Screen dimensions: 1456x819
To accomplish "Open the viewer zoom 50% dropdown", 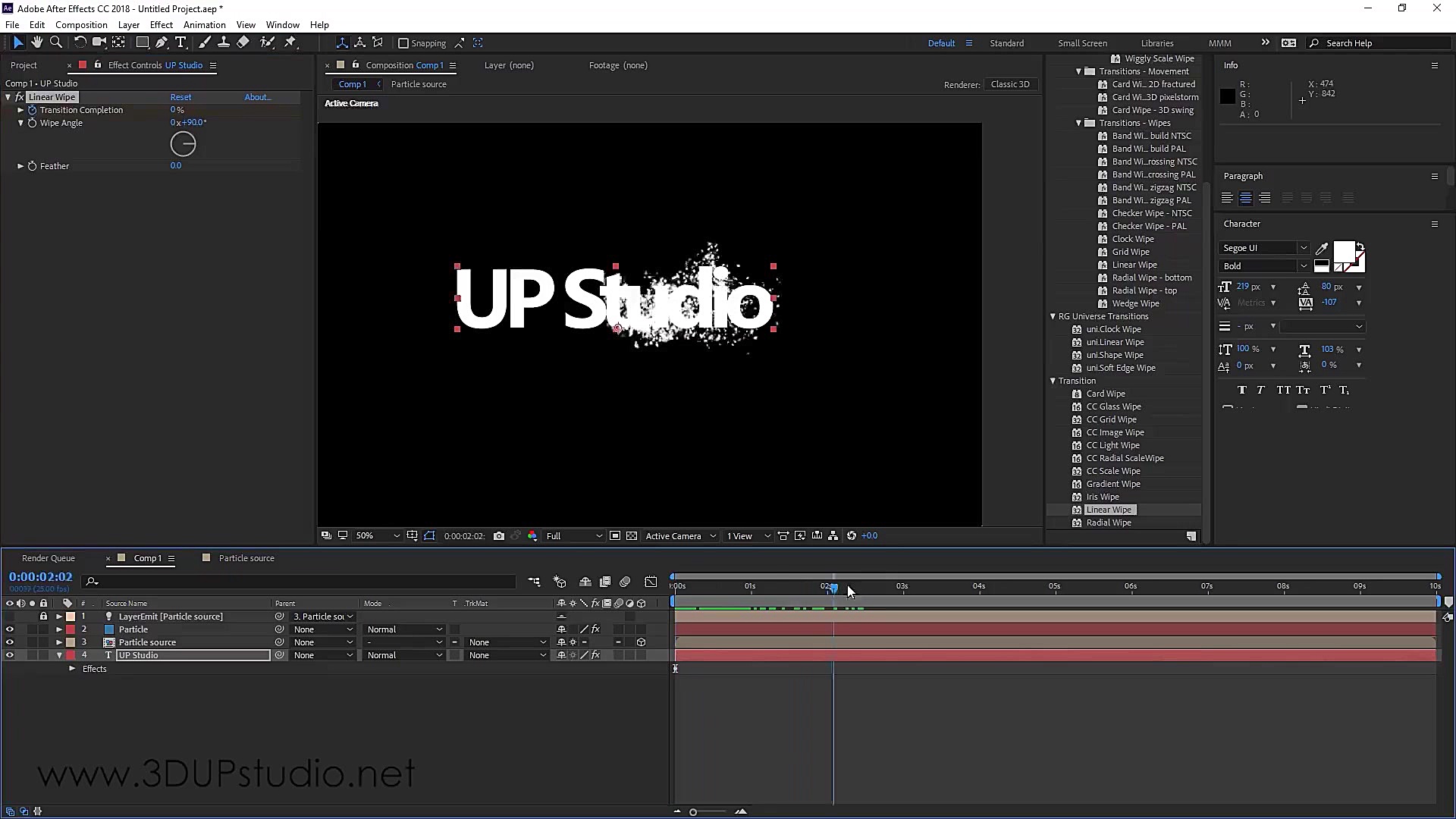I will coord(378,535).
